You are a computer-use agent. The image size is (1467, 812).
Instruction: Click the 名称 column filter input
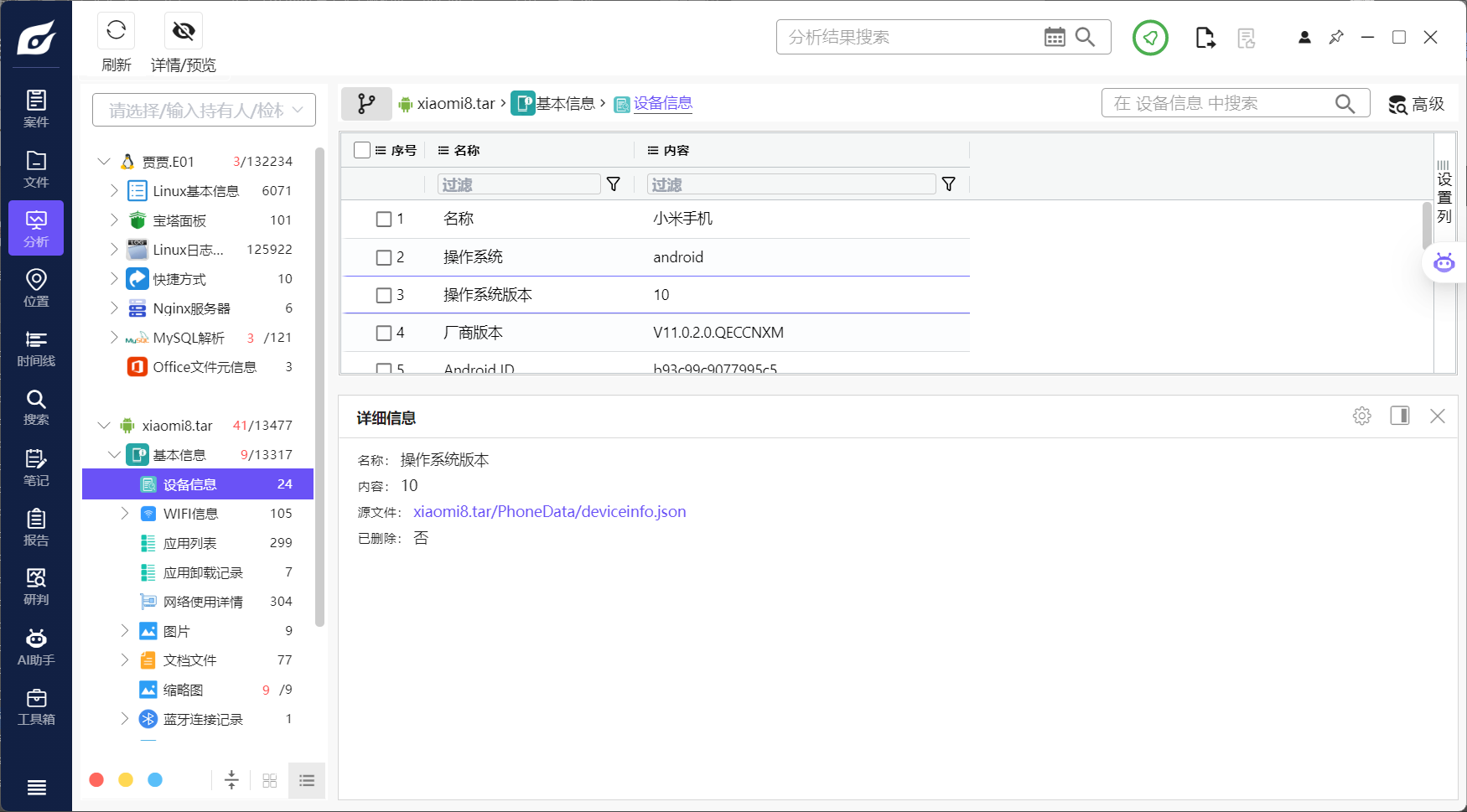tap(519, 184)
